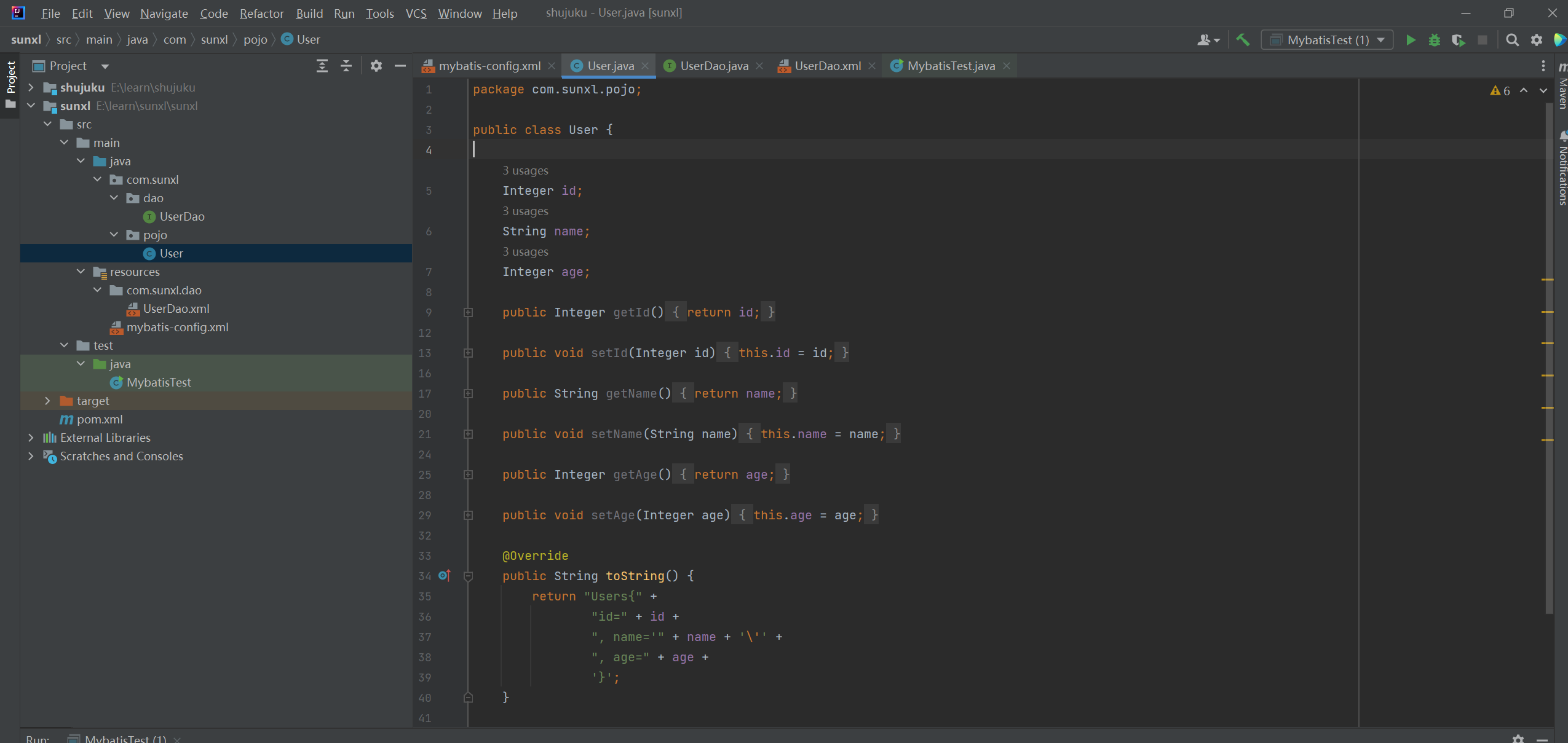The height and width of the screenshot is (743, 1568).
Task: Expand the folded getId method
Action: coord(468,312)
